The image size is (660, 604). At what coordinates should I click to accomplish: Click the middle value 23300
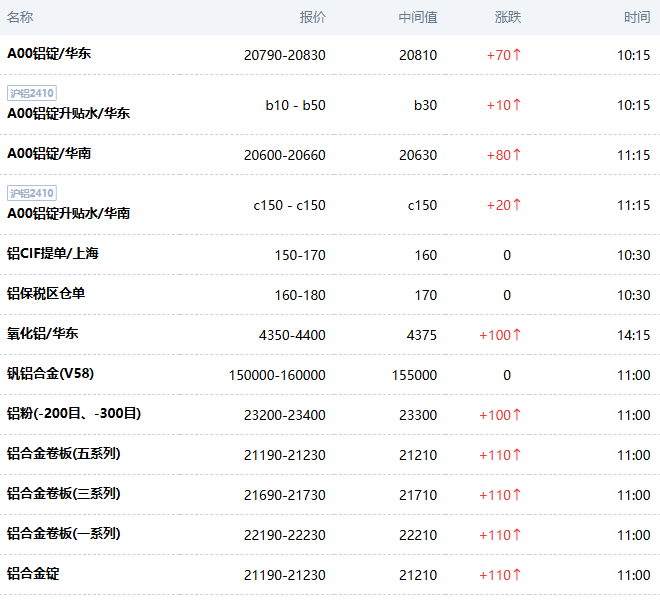418,415
